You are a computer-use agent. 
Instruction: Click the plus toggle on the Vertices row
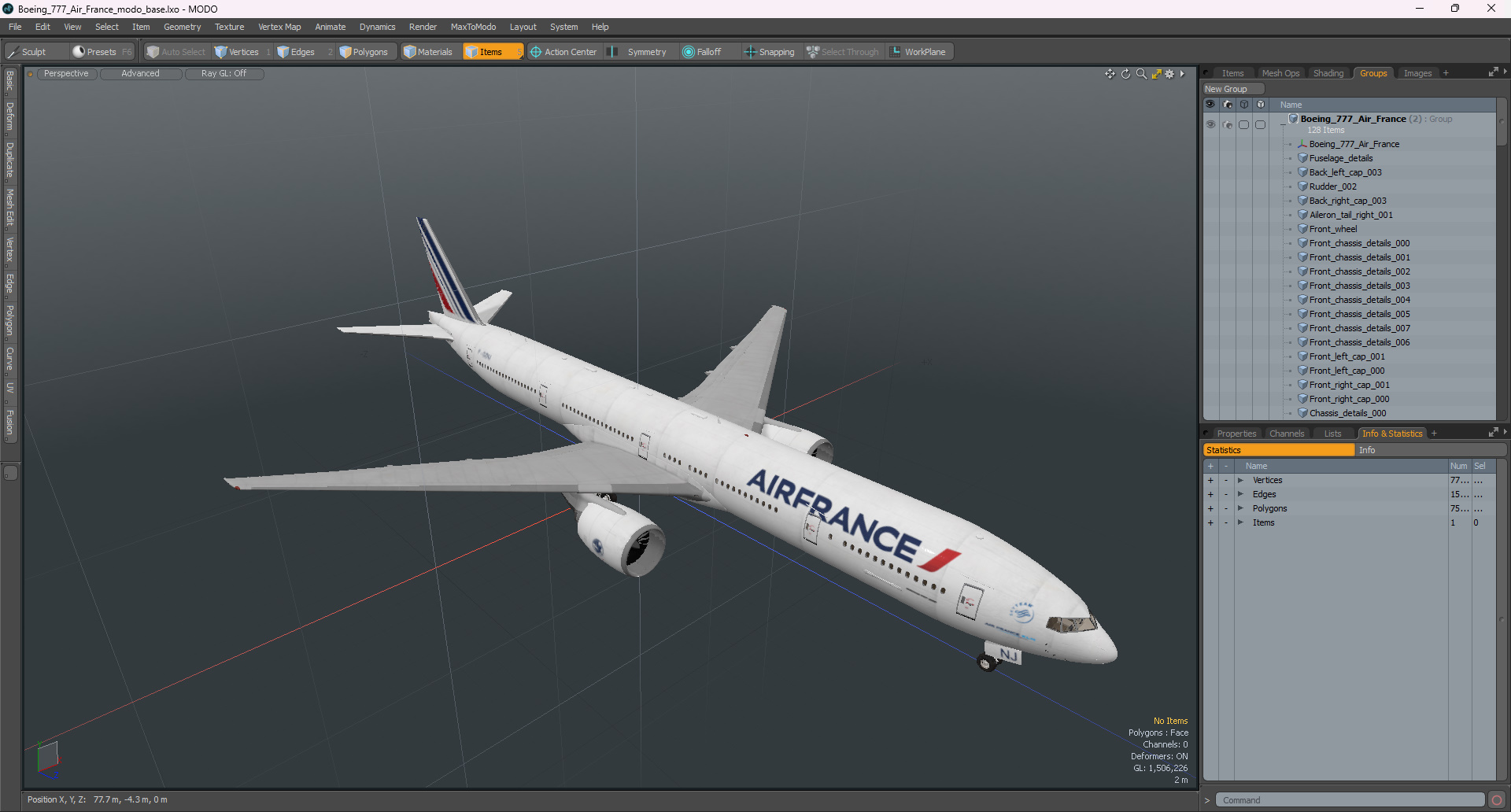coord(1210,481)
